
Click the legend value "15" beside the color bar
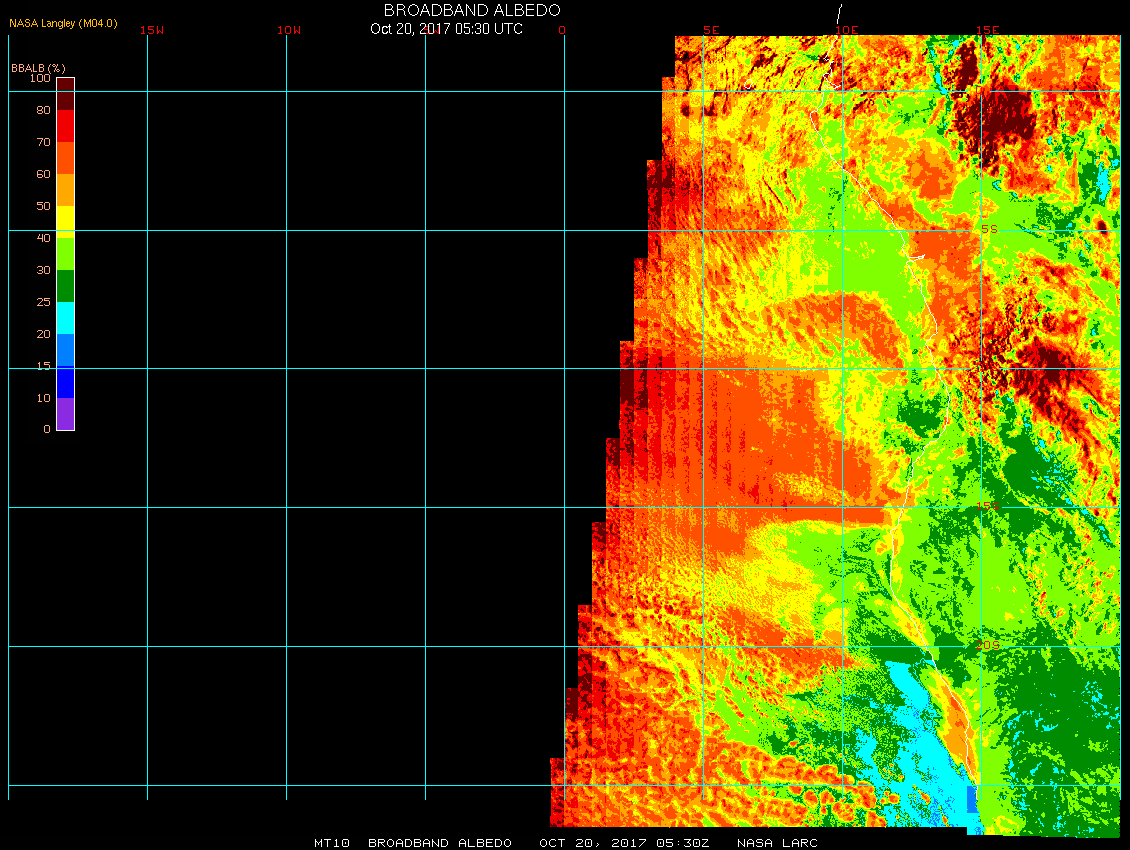click(43, 366)
